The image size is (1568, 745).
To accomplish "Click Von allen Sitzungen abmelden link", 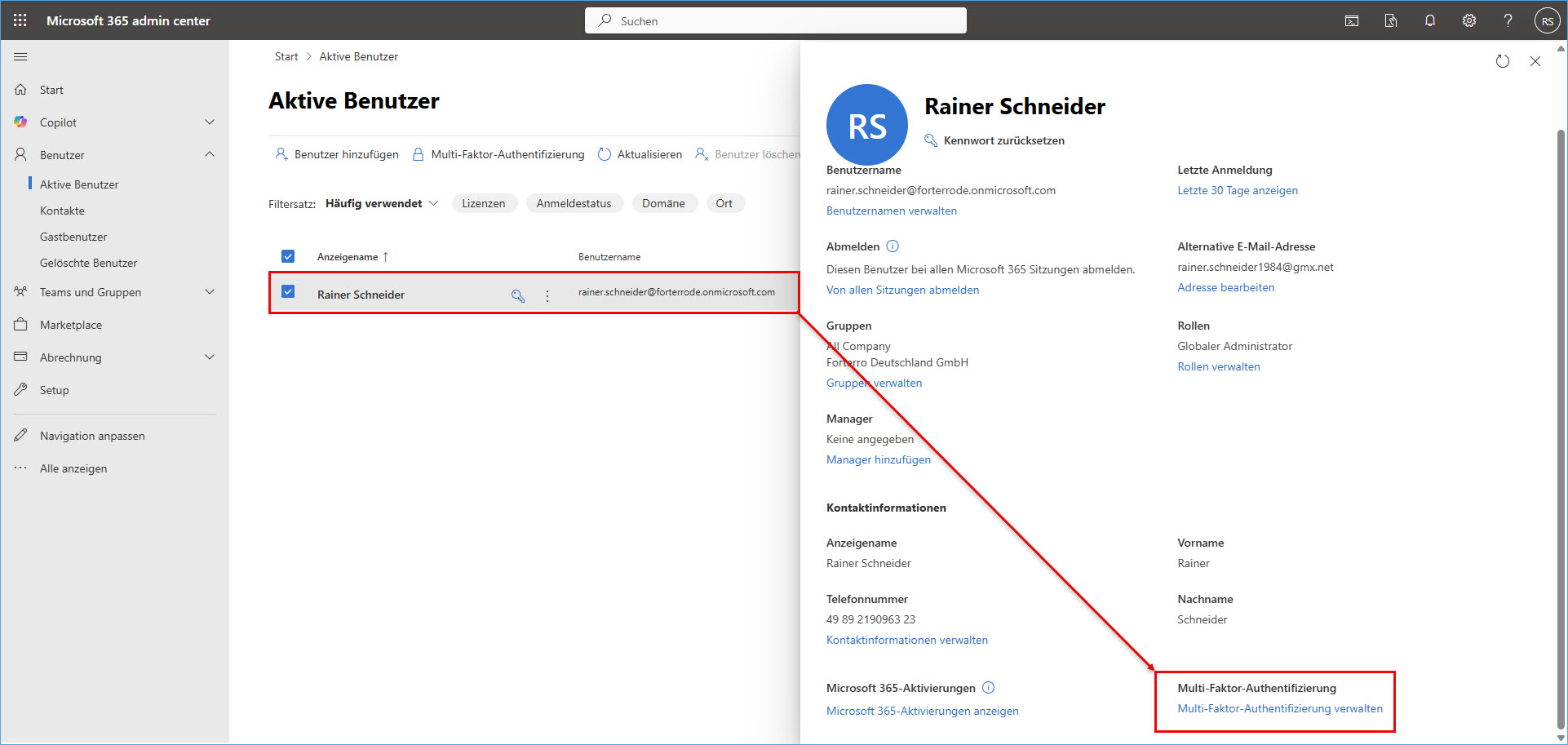I will (x=903, y=290).
